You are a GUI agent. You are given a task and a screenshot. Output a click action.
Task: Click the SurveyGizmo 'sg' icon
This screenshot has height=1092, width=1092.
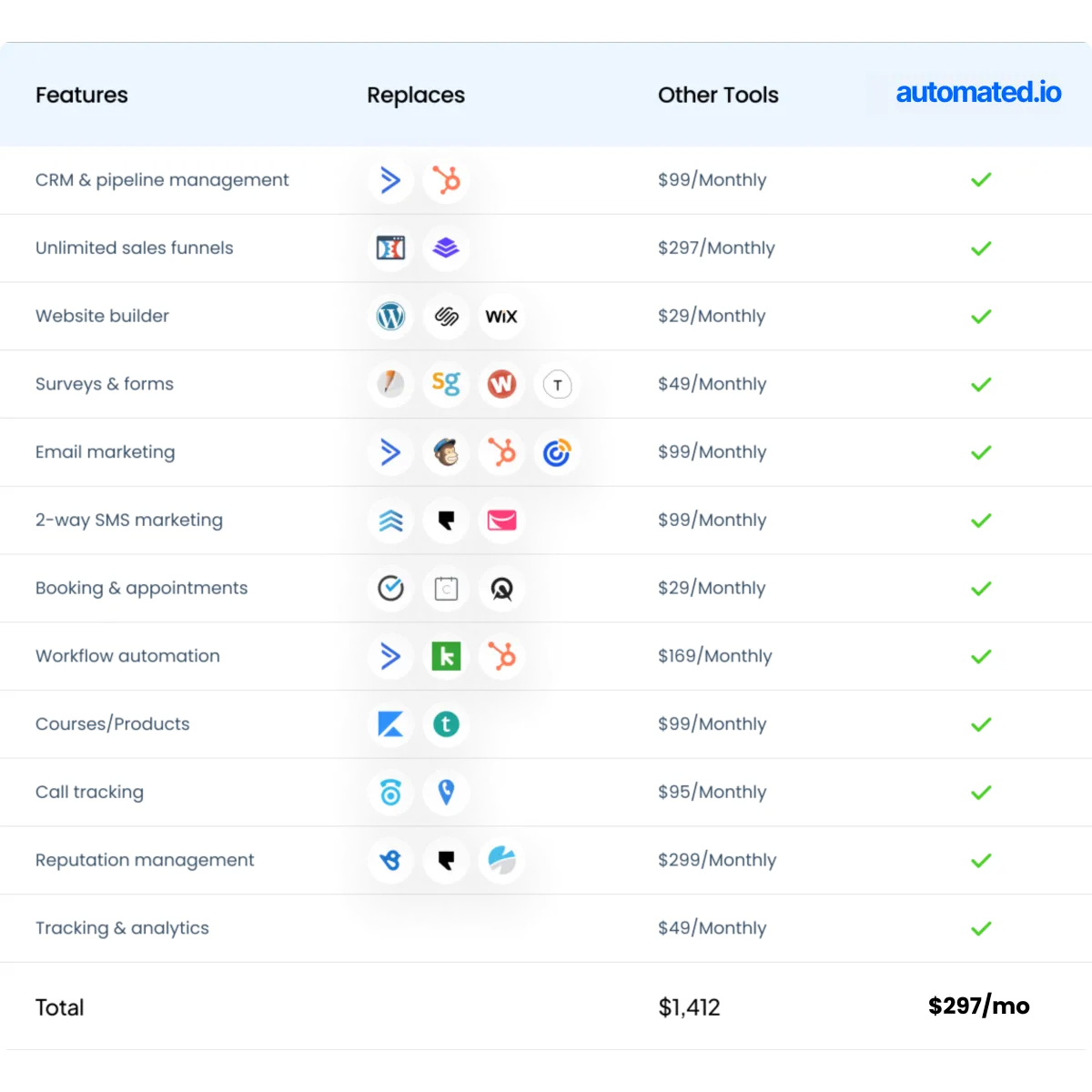click(446, 384)
